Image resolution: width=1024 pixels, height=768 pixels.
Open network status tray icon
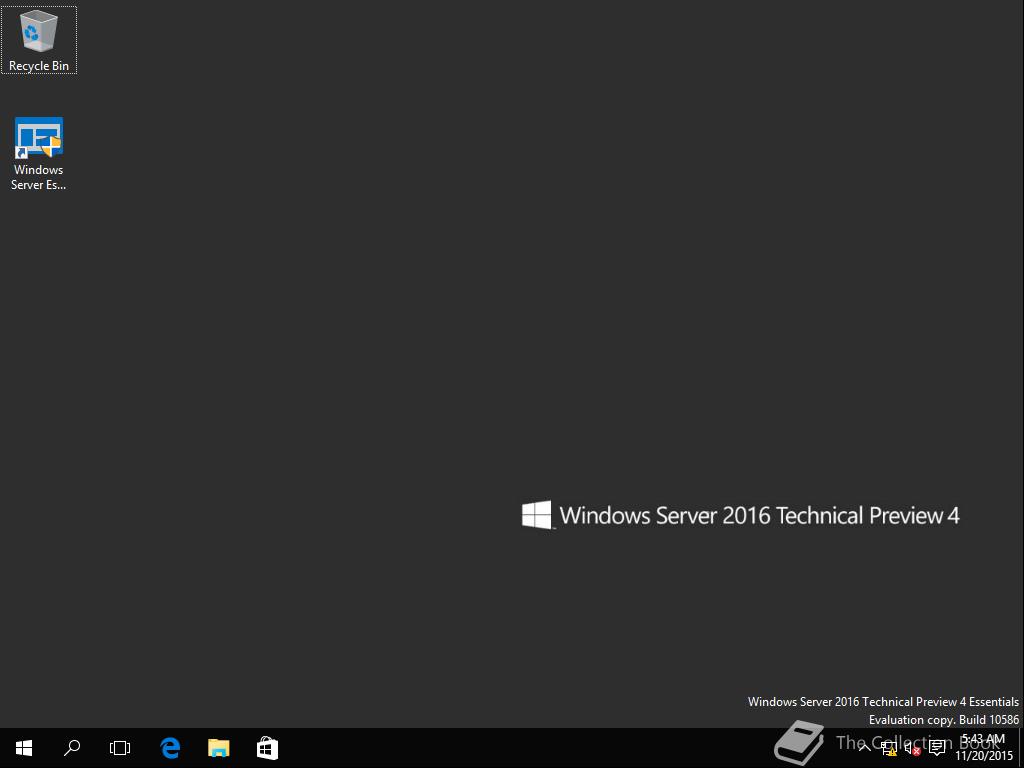(888, 748)
